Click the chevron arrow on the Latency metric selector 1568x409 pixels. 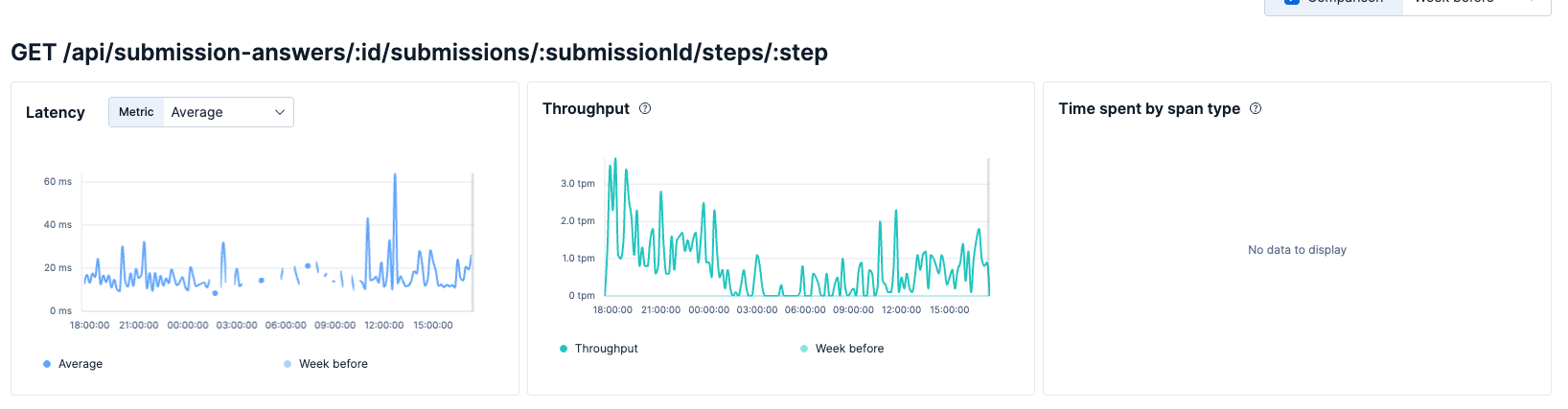tap(280, 112)
